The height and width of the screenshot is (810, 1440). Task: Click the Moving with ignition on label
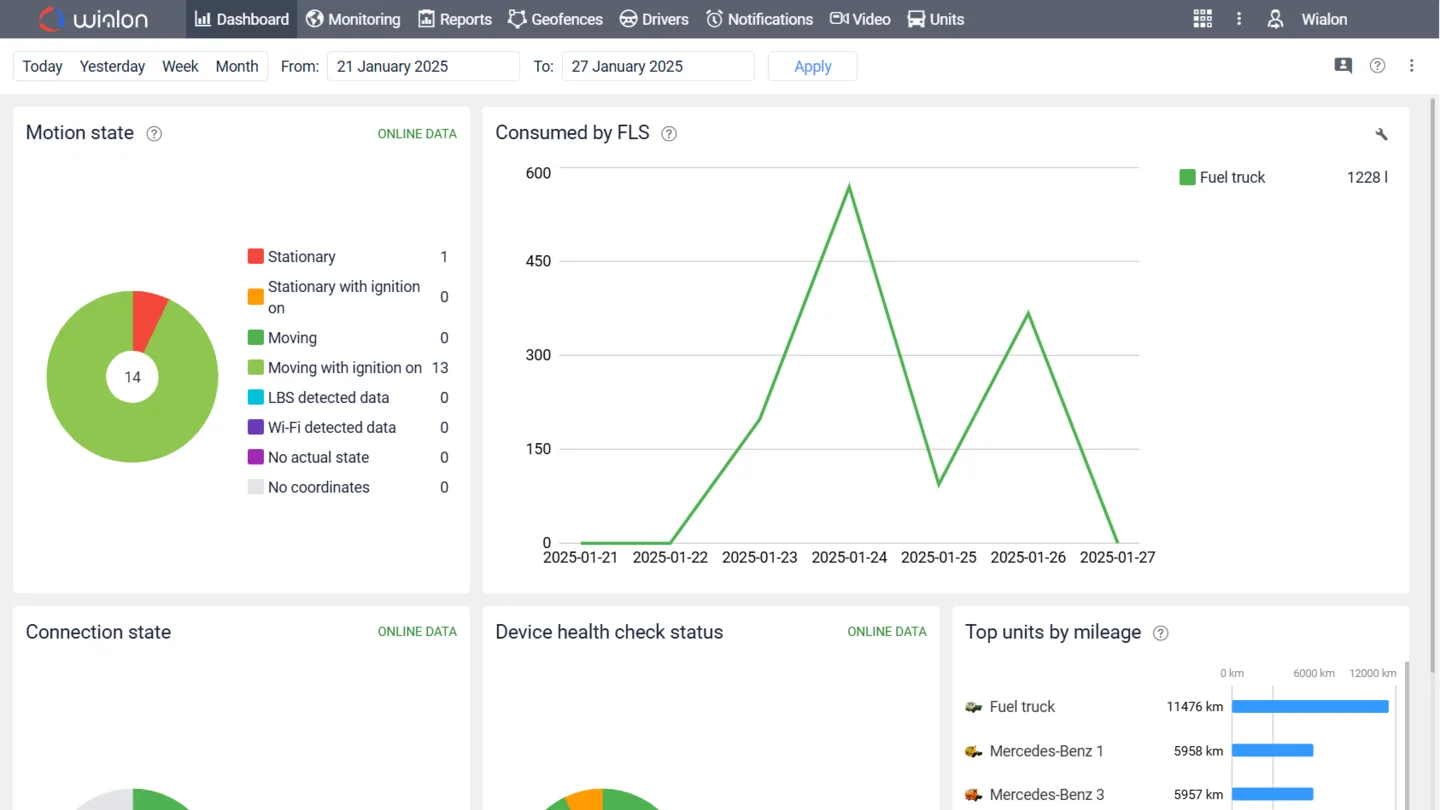[x=345, y=368]
